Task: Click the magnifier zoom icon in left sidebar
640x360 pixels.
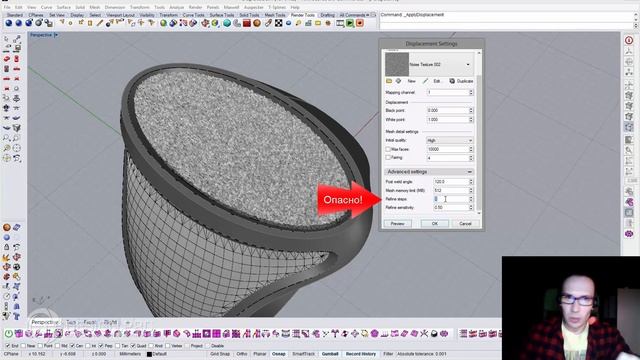Action: tap(7, 138)
